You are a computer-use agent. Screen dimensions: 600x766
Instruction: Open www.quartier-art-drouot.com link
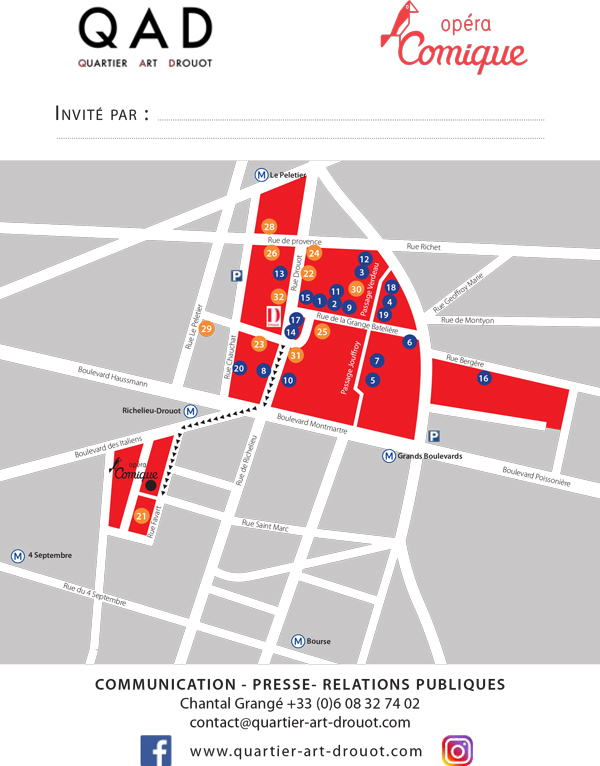coord(306,751)
